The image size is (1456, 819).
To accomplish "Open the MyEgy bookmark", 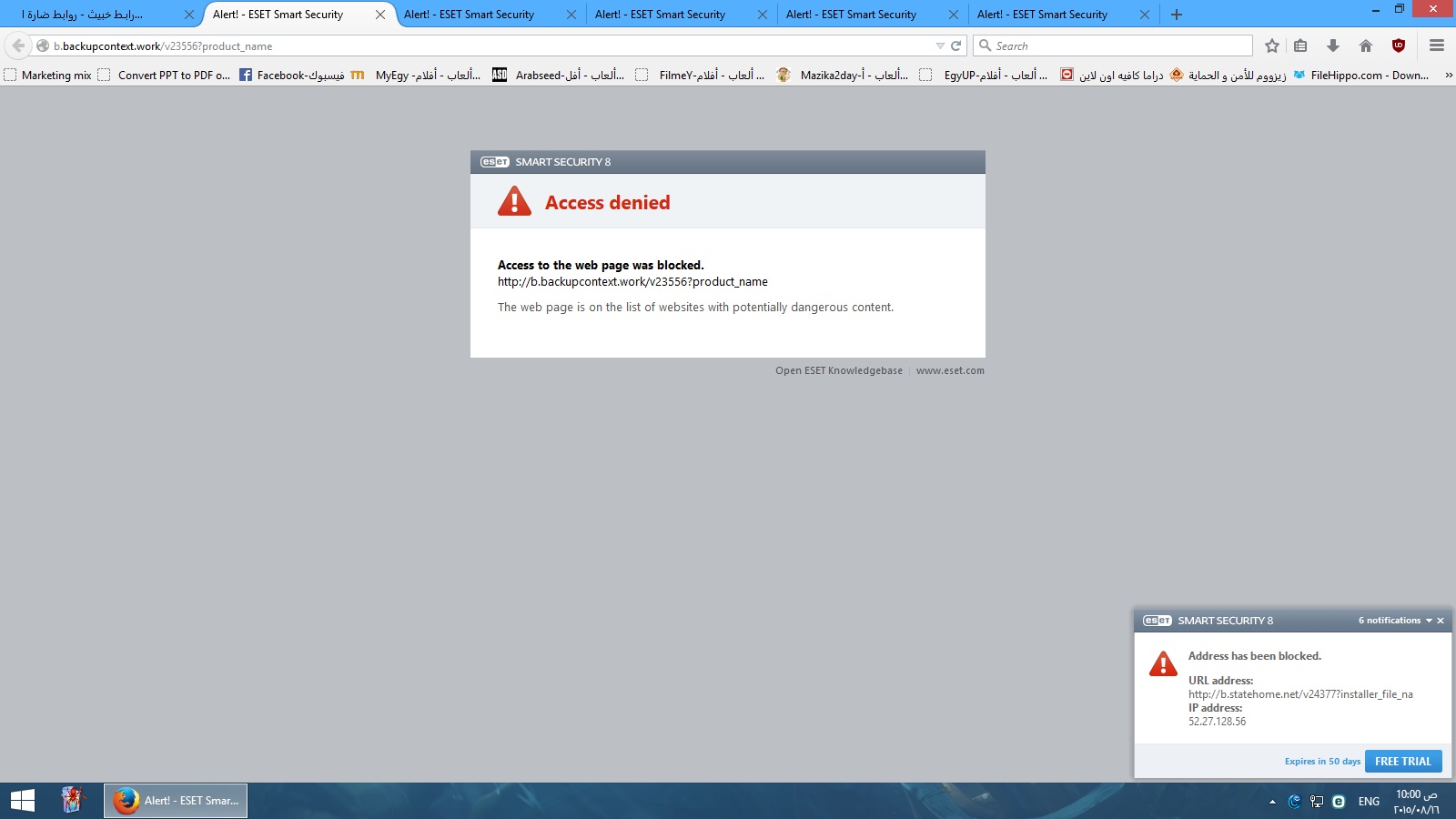I will (x=416, y=76).
